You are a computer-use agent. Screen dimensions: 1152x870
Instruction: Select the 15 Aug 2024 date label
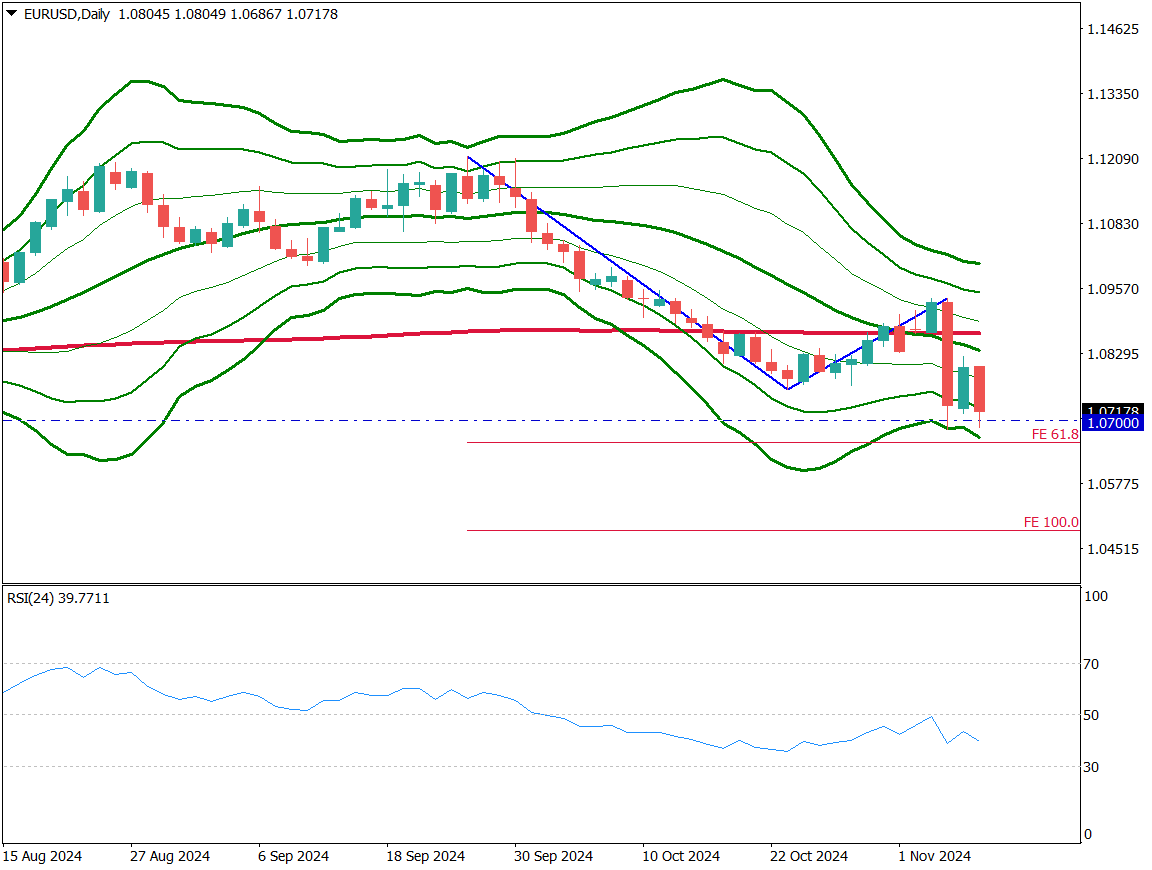[x=42, y=856]
